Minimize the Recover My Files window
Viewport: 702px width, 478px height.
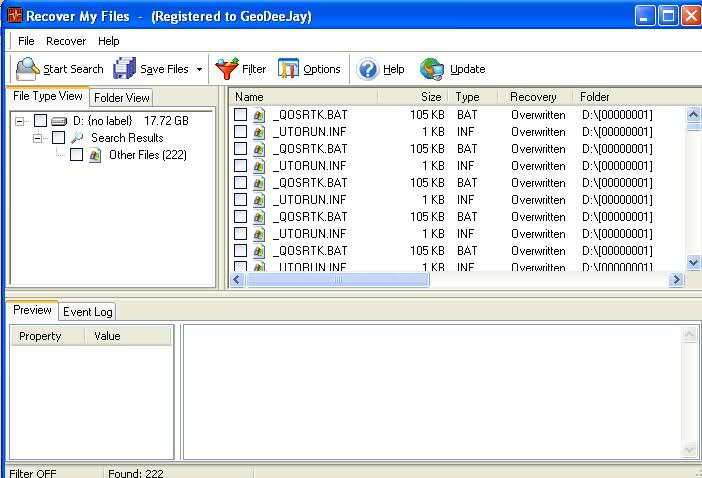[645, 17]
